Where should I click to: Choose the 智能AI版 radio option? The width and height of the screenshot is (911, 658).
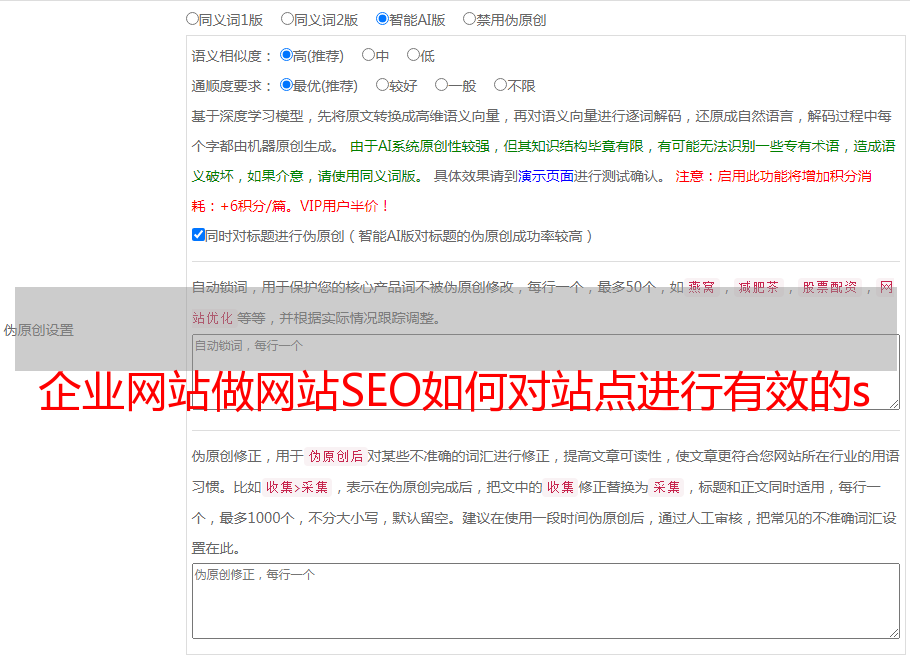[382, 19]
